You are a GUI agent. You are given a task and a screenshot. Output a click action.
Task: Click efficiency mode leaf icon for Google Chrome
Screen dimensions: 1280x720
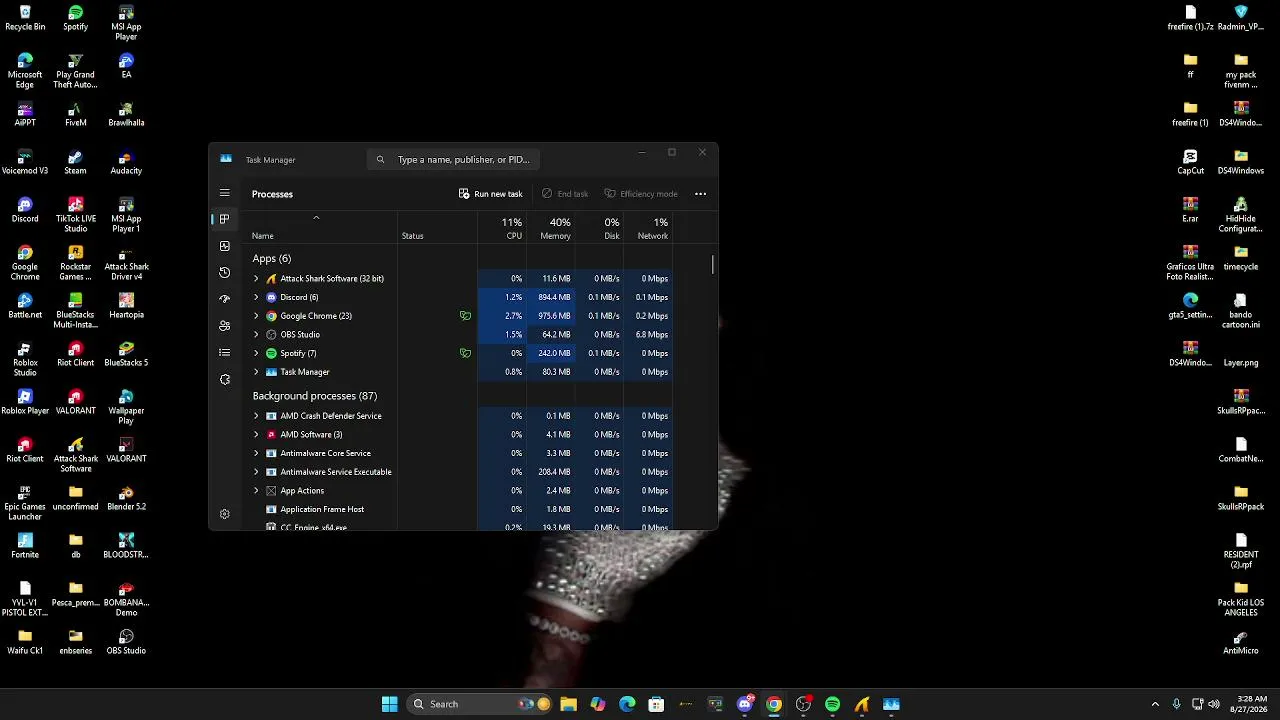click(465, 316)
